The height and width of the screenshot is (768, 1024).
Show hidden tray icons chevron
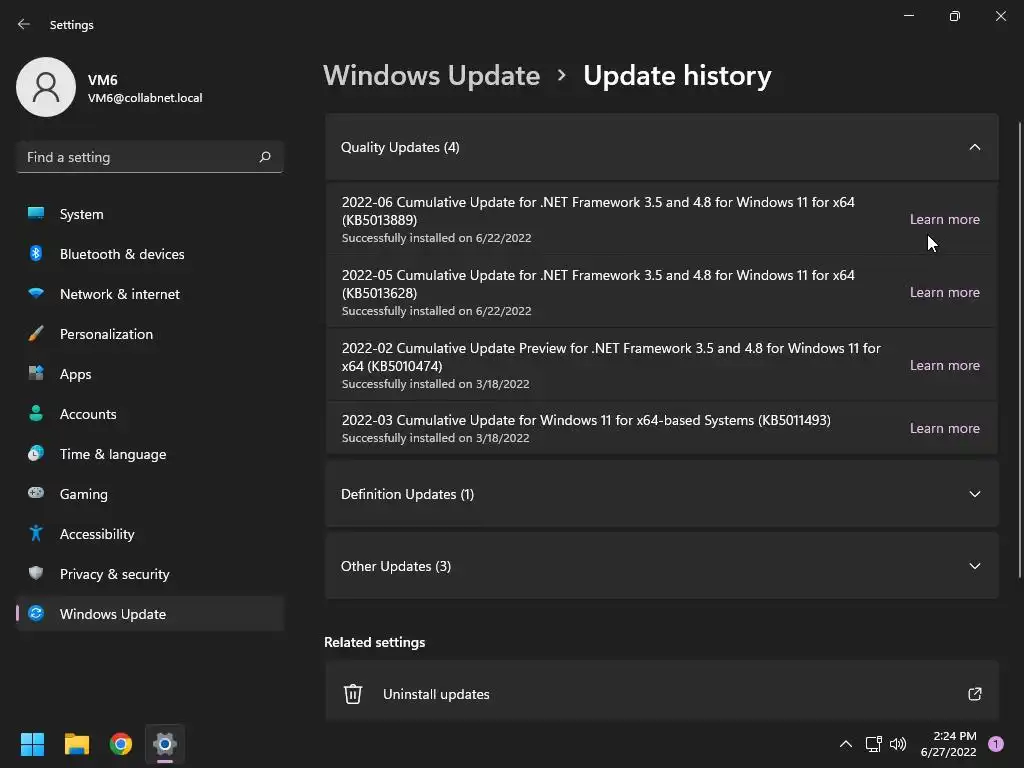tap(846, 744)
